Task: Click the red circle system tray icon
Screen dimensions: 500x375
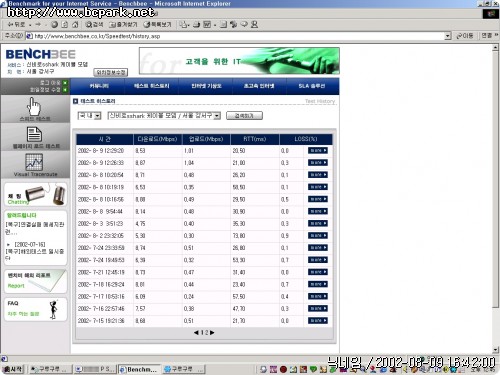Action: (x=283, y=369)
